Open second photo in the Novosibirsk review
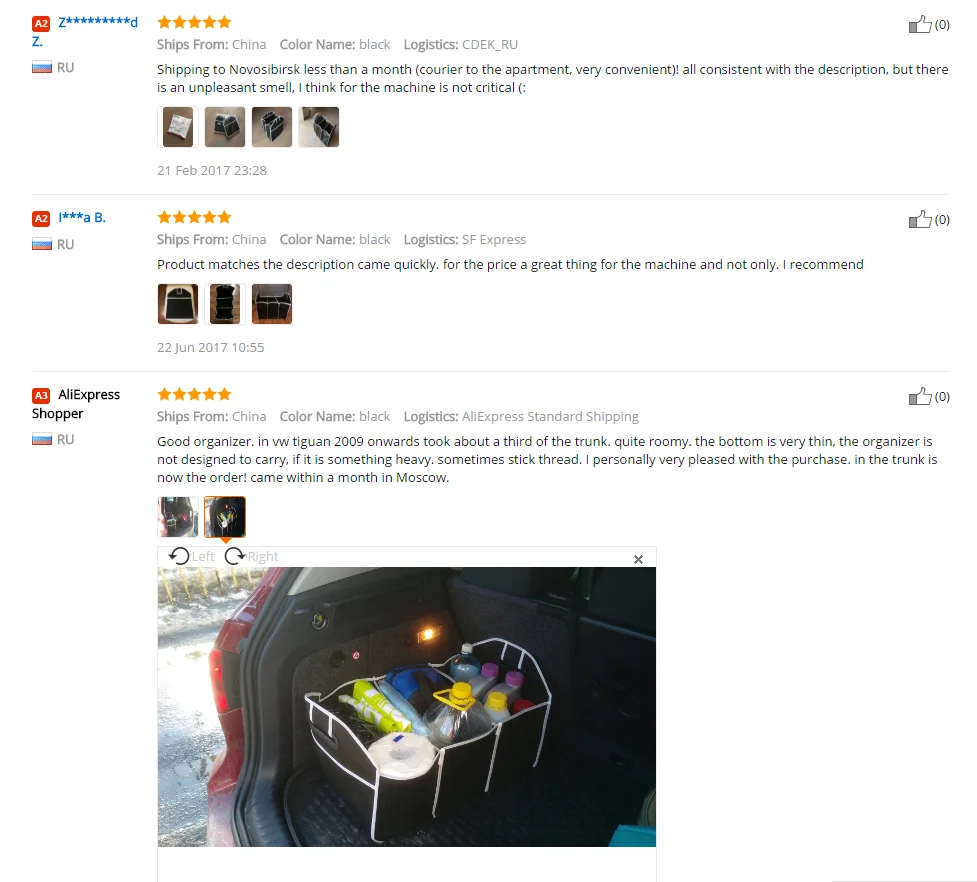 tap(225, 127)
